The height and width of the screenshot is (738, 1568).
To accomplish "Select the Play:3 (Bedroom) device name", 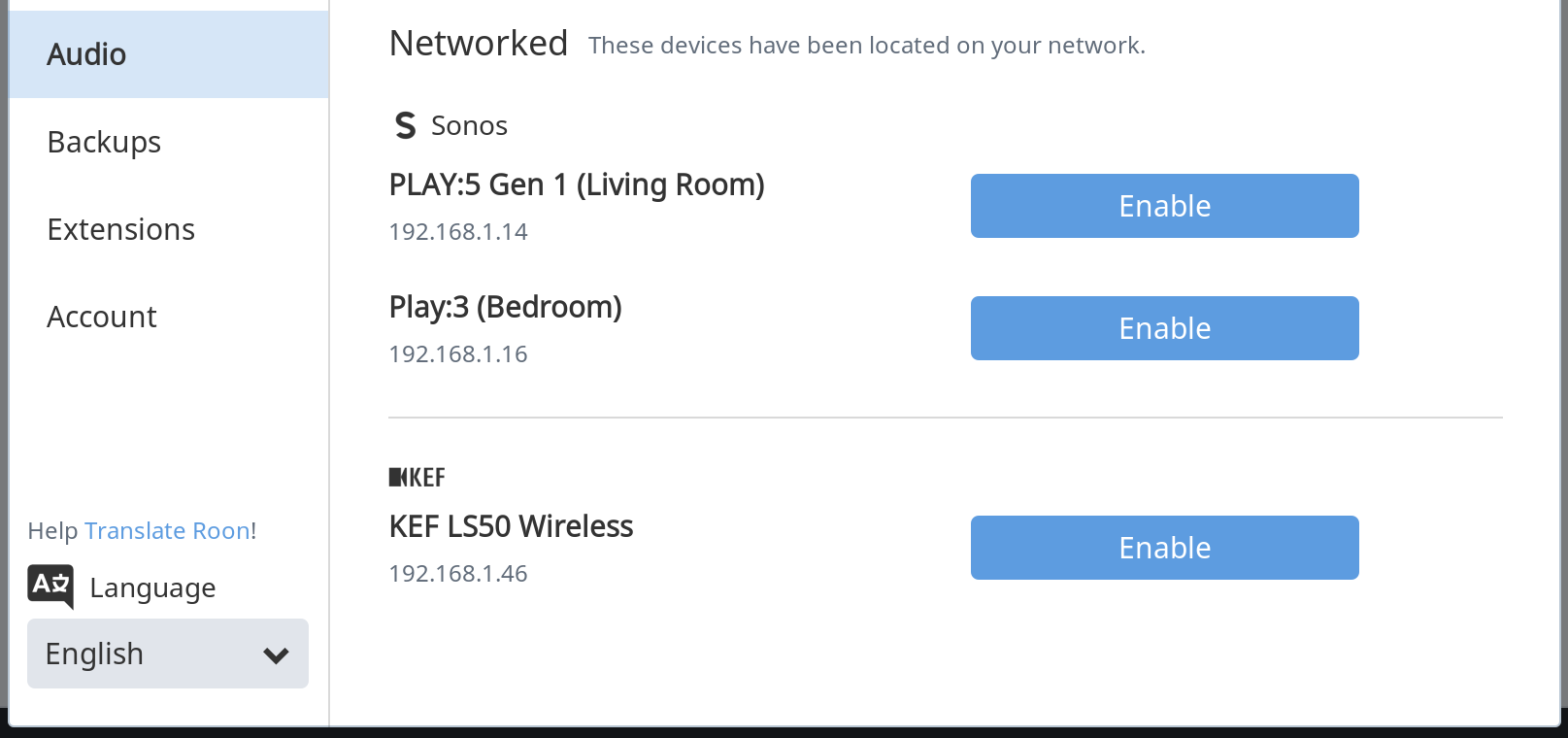I will point(505,307).
